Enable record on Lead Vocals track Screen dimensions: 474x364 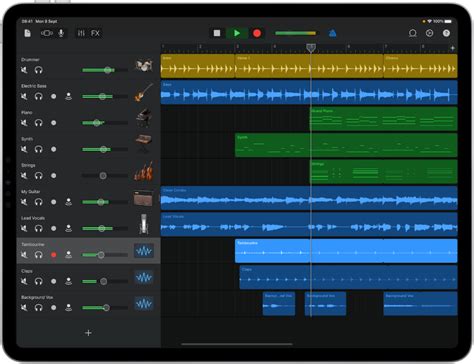[x=54, y=228]
